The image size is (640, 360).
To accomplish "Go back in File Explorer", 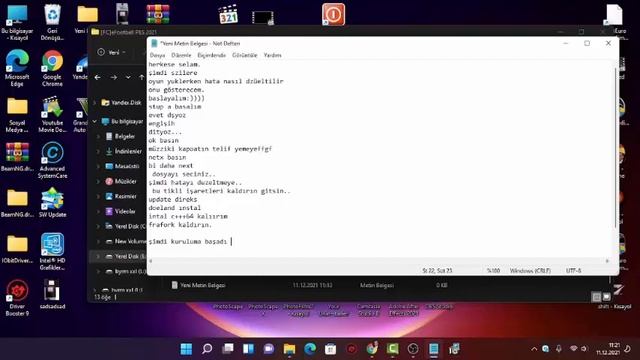I will [98, 77].
